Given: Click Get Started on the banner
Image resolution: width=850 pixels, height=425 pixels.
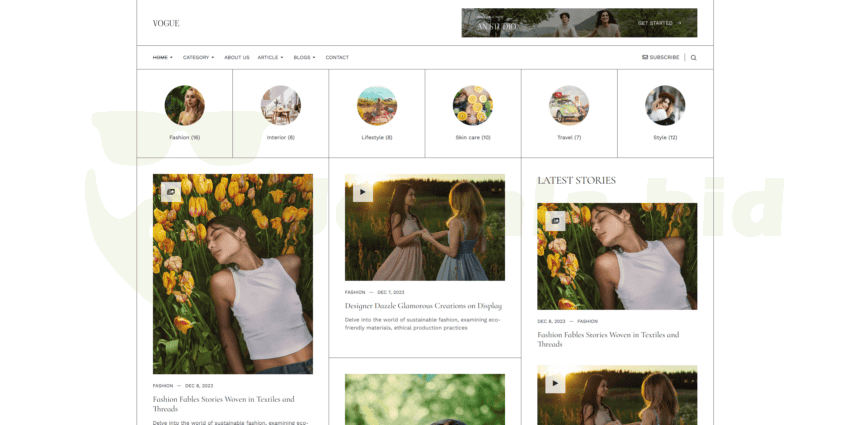Looking at the screenshot, I should point(659,23).
